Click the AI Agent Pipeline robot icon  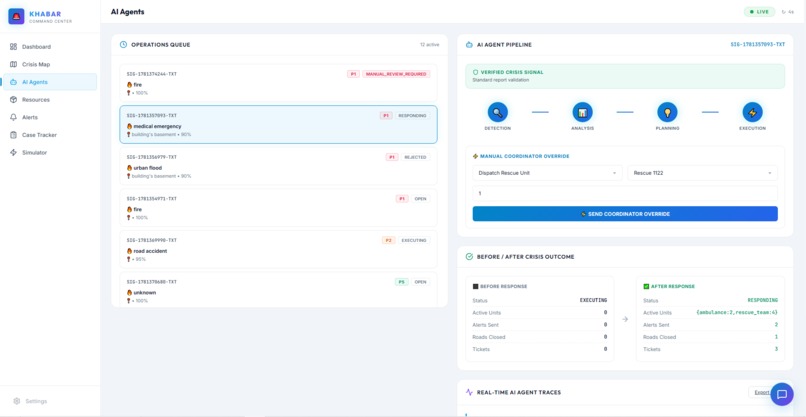[469, 45]
